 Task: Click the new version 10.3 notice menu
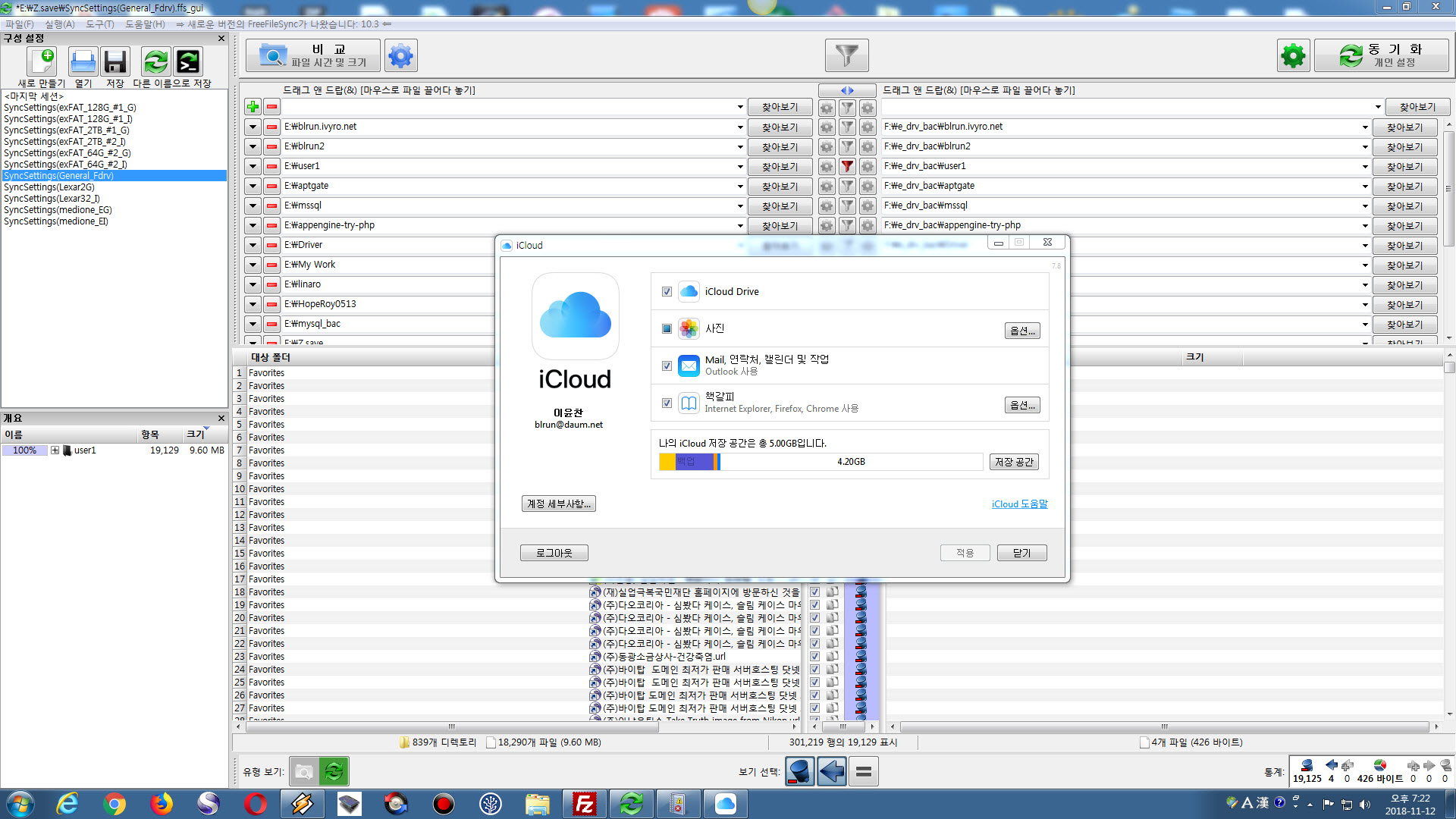click(284, 24)
